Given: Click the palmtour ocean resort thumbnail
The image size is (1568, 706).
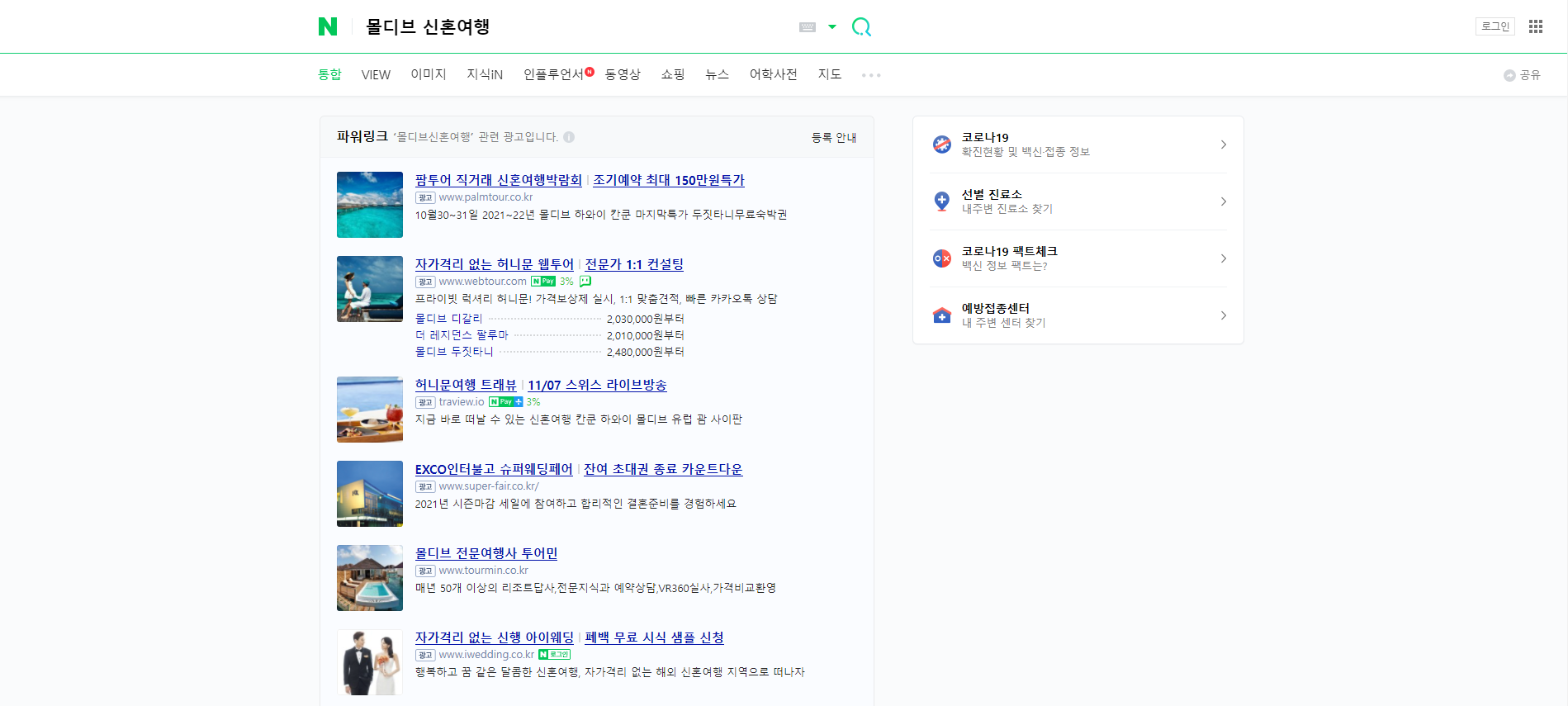Looking at the screenshot, I should click(x=370, y=205).
